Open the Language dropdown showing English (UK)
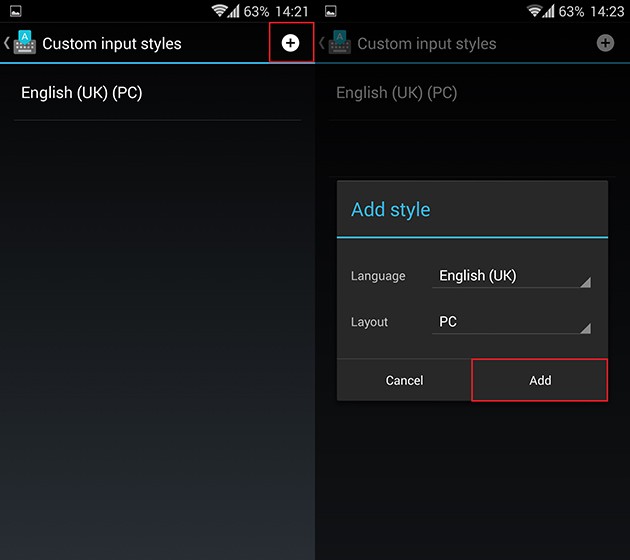630x560 pixels. (x=511, y=276)
